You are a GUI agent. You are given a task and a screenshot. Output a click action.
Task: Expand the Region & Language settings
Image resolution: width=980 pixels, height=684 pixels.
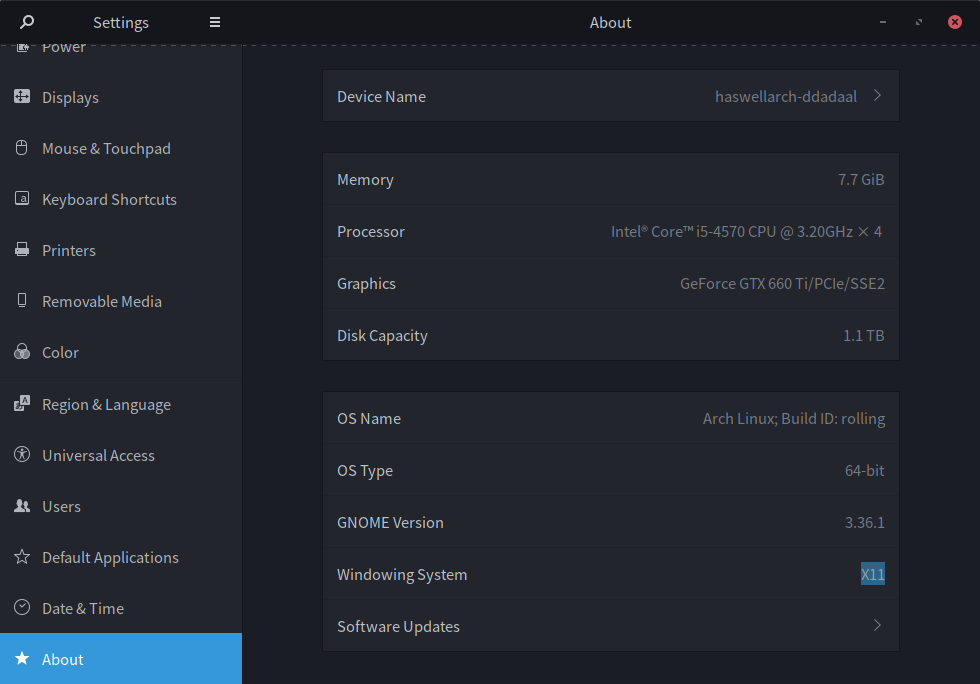[104, 404]
